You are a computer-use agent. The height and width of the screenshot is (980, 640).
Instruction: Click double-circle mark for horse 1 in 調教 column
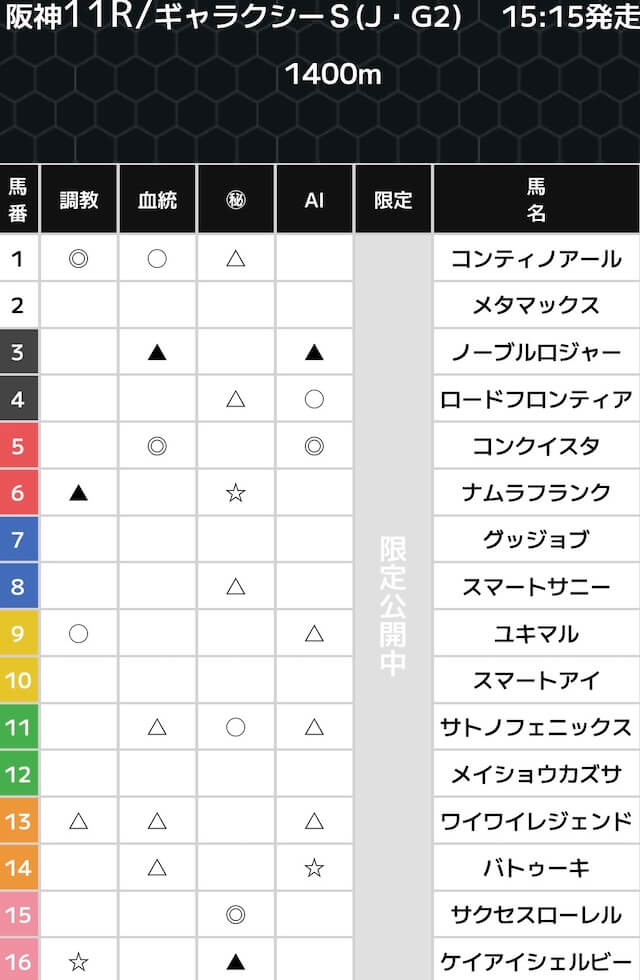coord(78,258)
